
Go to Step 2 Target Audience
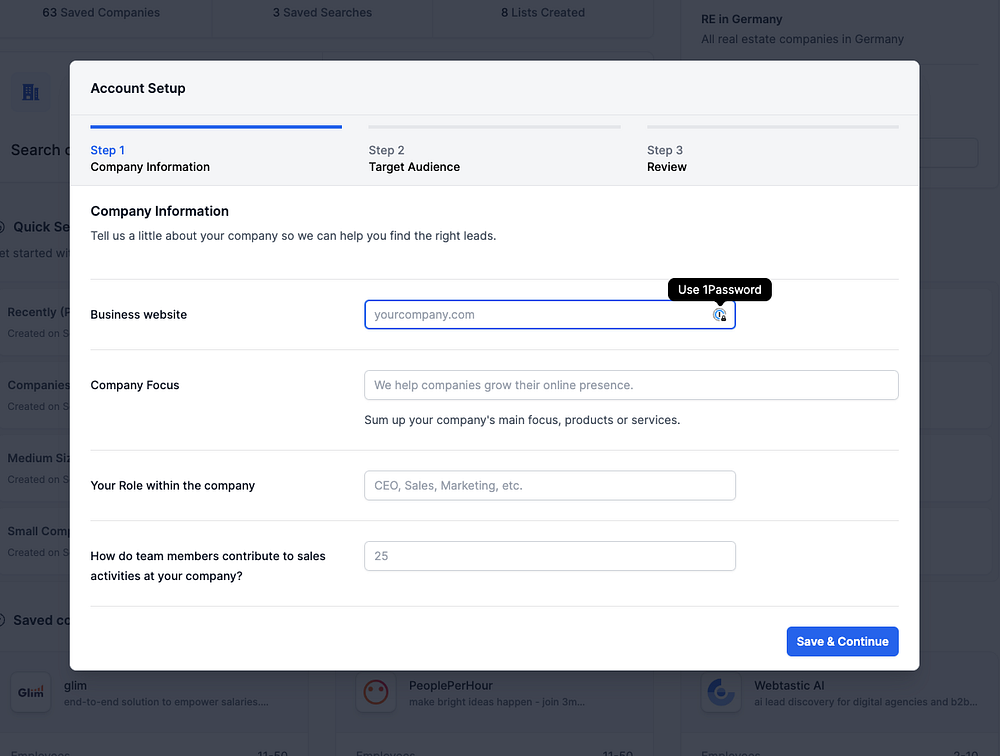tap(414, 158)
